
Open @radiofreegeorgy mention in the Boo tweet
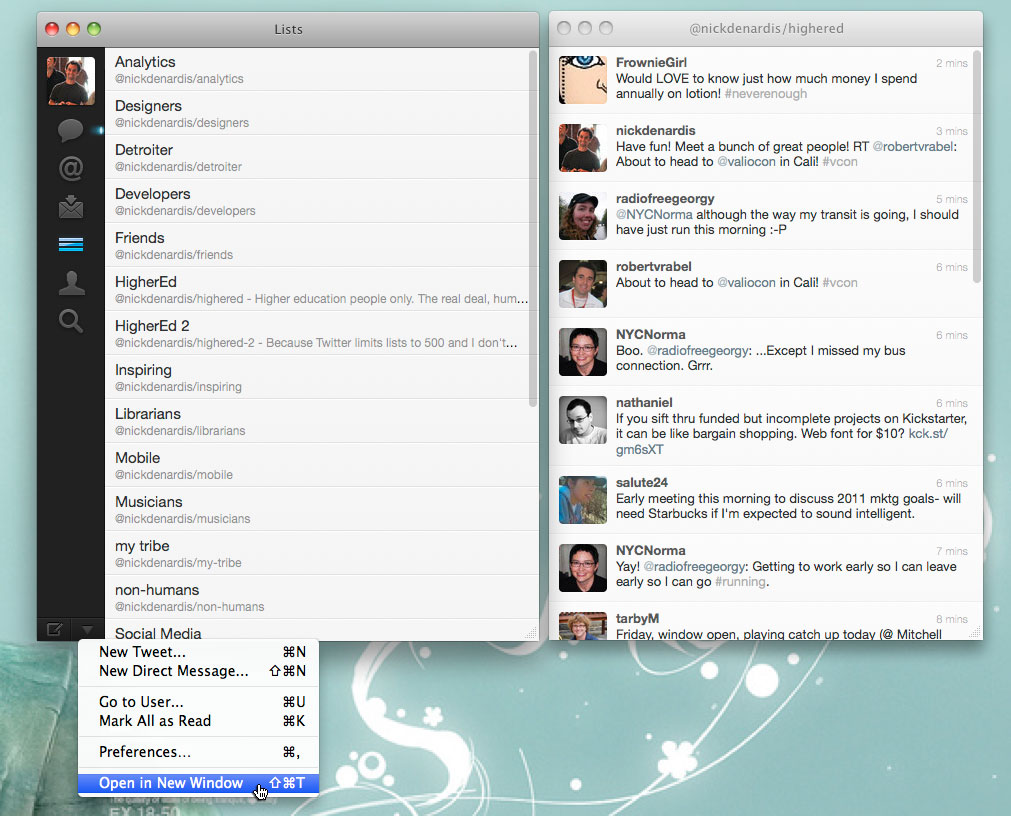[698, 351]
